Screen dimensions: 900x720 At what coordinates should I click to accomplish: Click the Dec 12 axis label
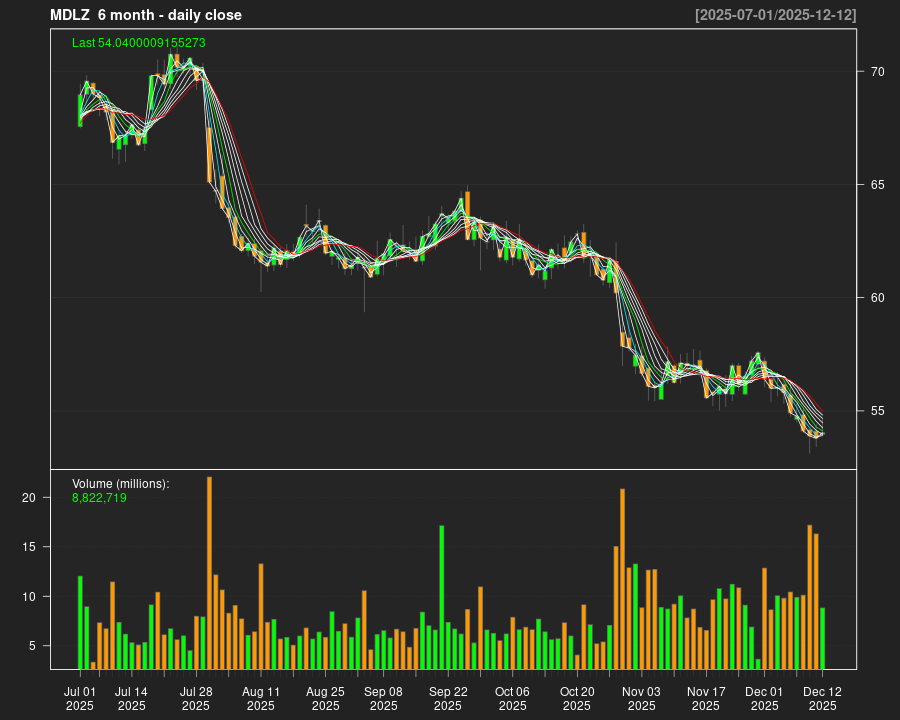(x=823, y=691)
